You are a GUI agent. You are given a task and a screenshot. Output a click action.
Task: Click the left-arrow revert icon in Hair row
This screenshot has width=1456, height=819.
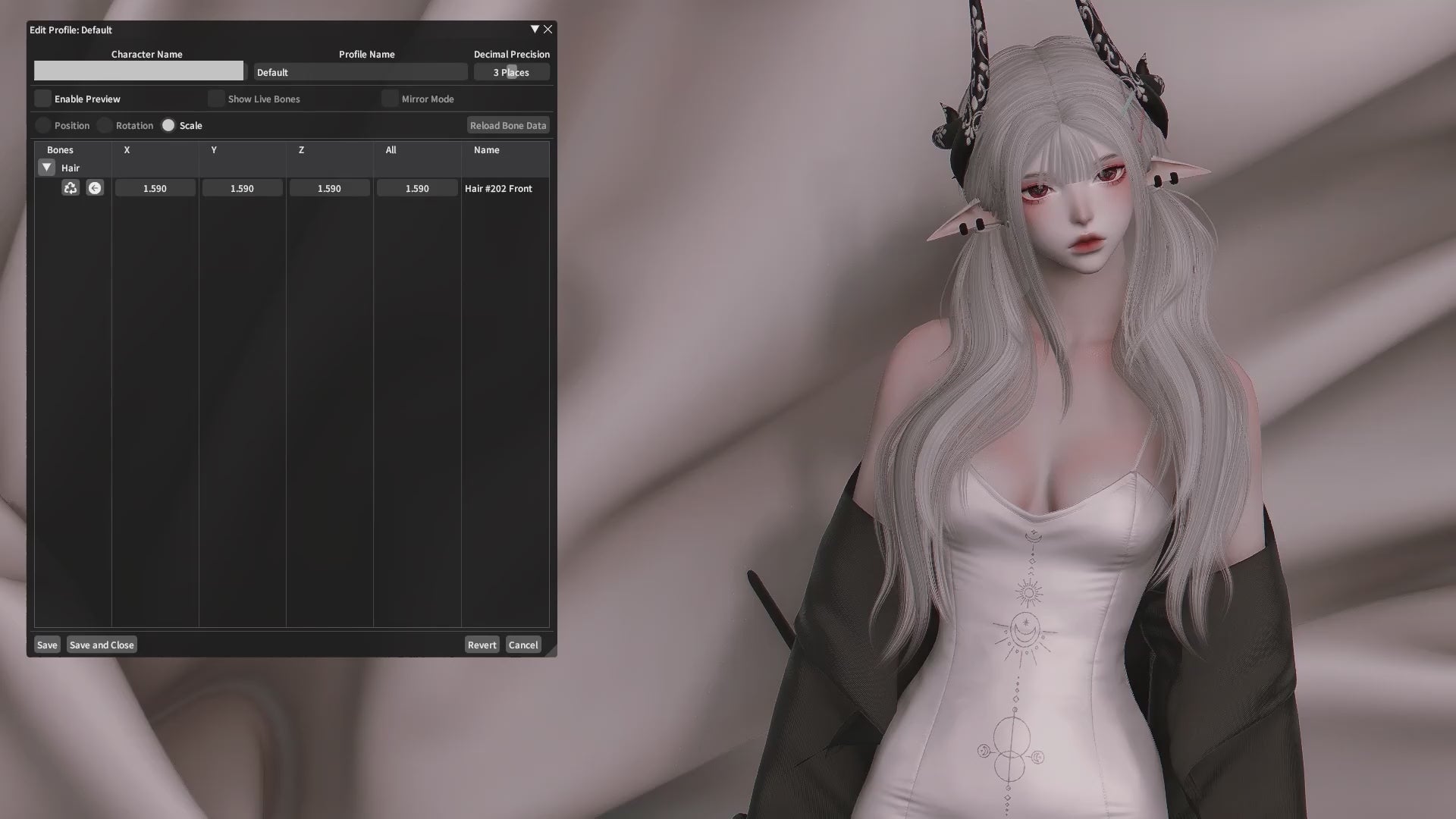pos(95,188)
